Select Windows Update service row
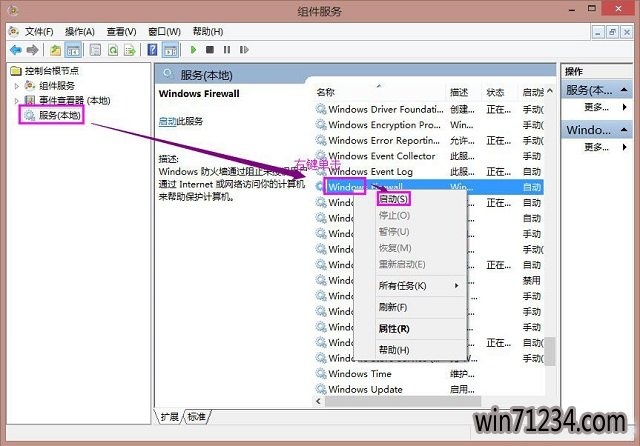The image size is (640, 446). (429, 389)
